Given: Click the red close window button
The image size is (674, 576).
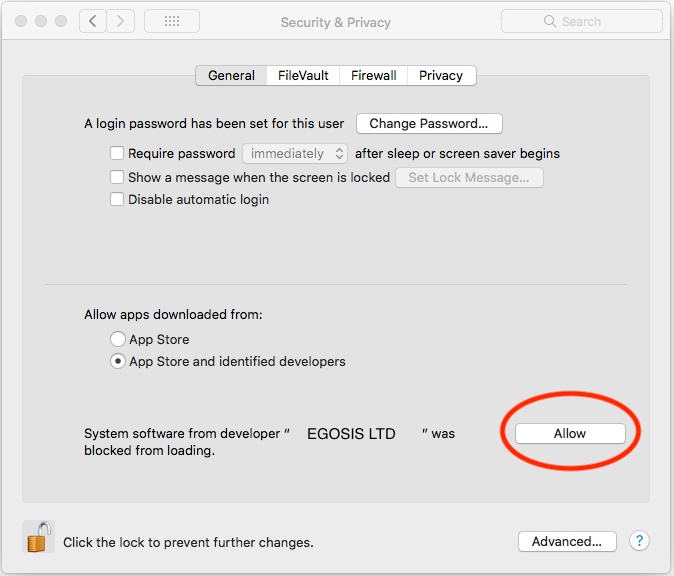Looking at the screenshot, I should [x=21, y=21].
